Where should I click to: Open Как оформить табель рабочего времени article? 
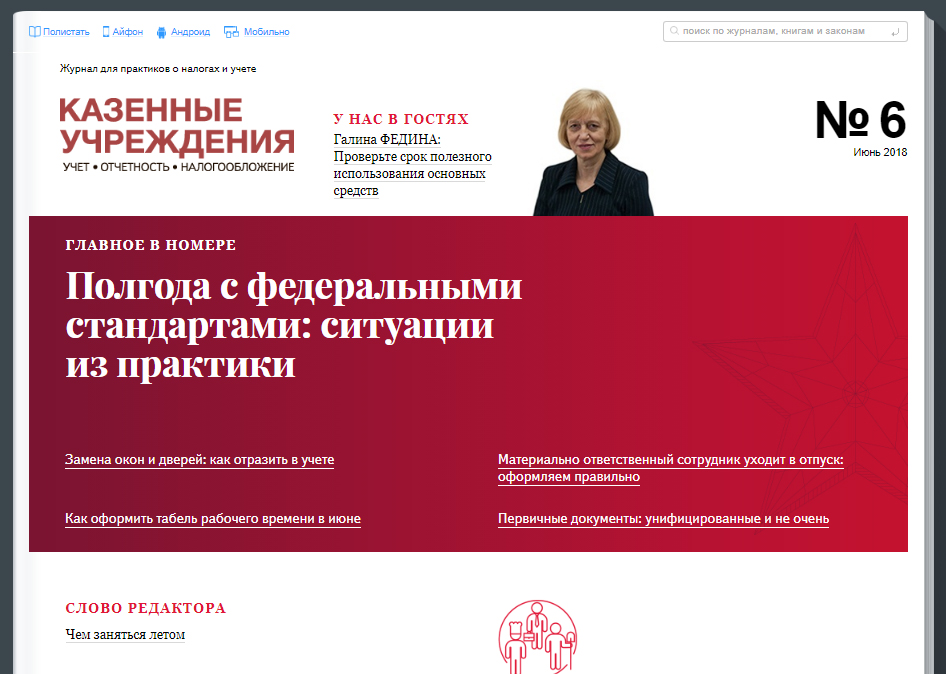[212, 519]
